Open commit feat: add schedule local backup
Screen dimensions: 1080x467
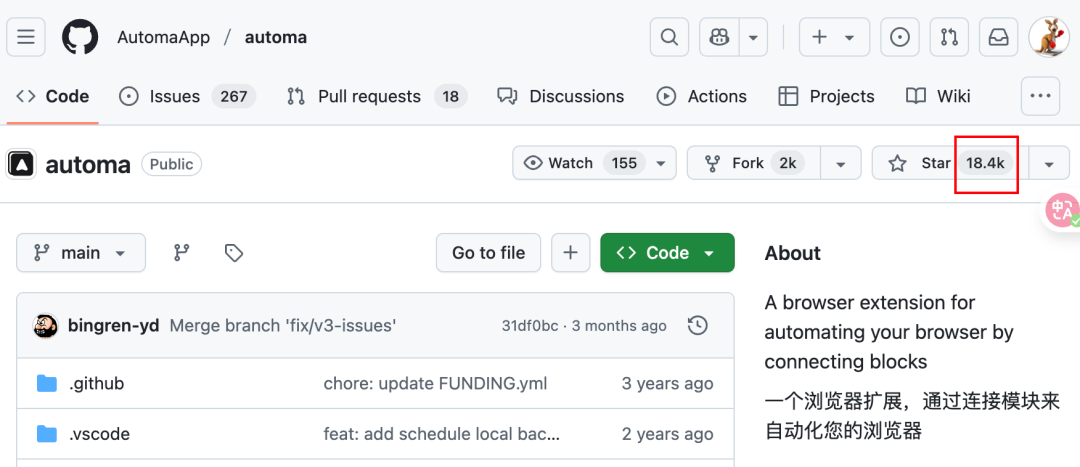coord(442,434)
